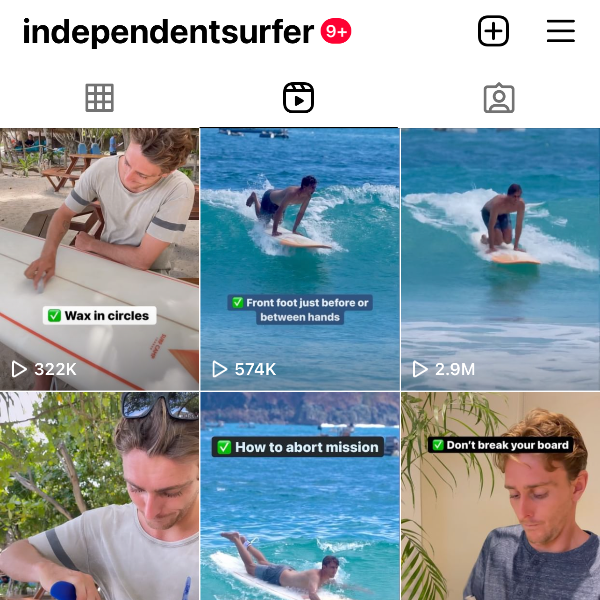Tap the create new post plus icon

click(493, 31)
